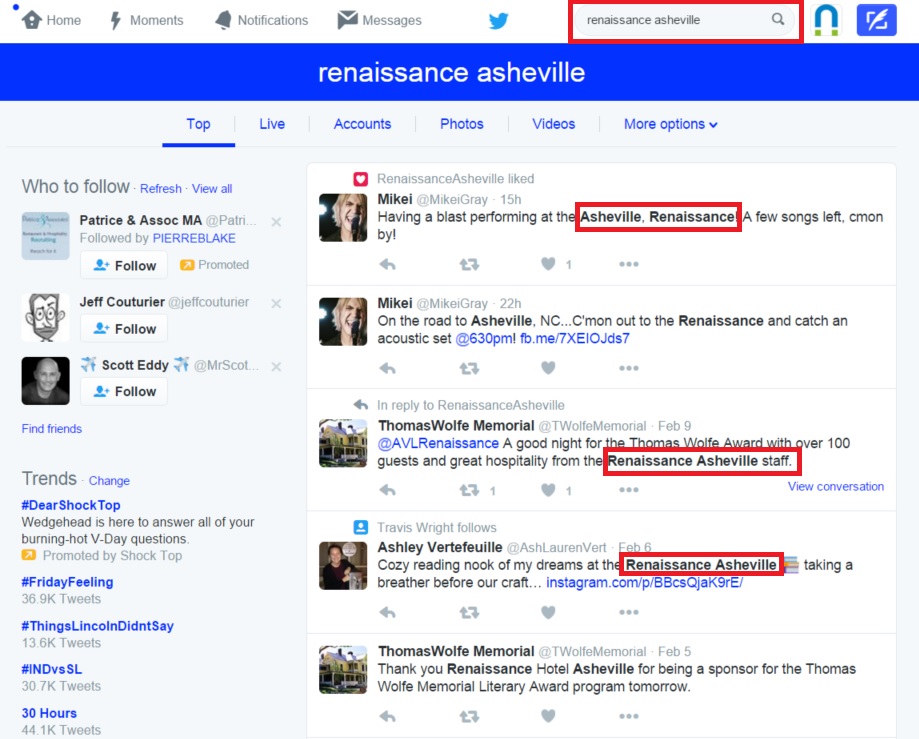Click the @AVLRenaissance mention

438,443
